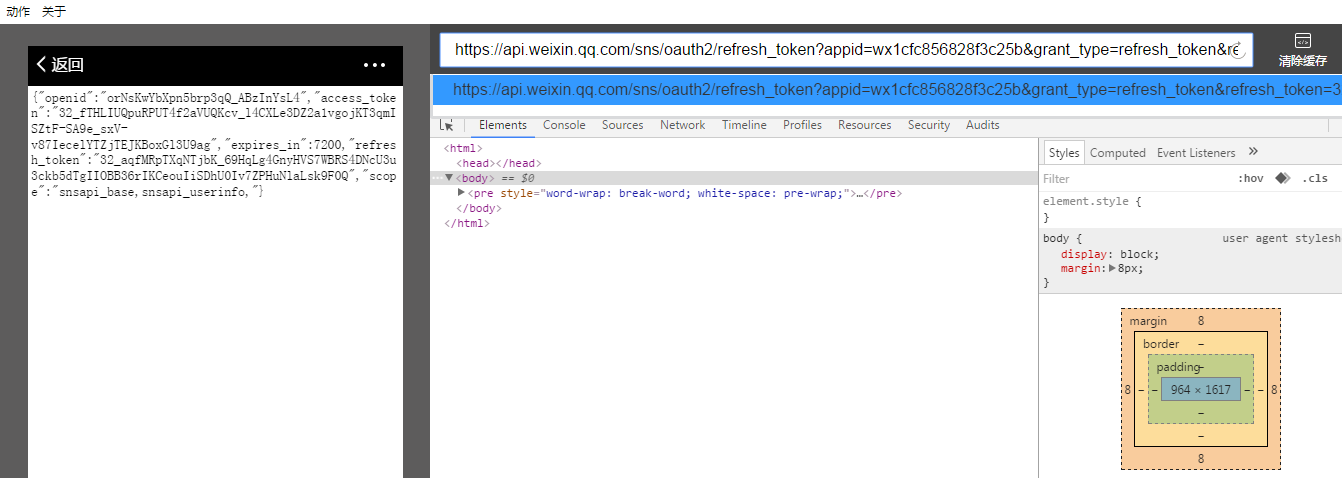
Task: Click the top margin value 8 in box model
Action: (1200, 321)
